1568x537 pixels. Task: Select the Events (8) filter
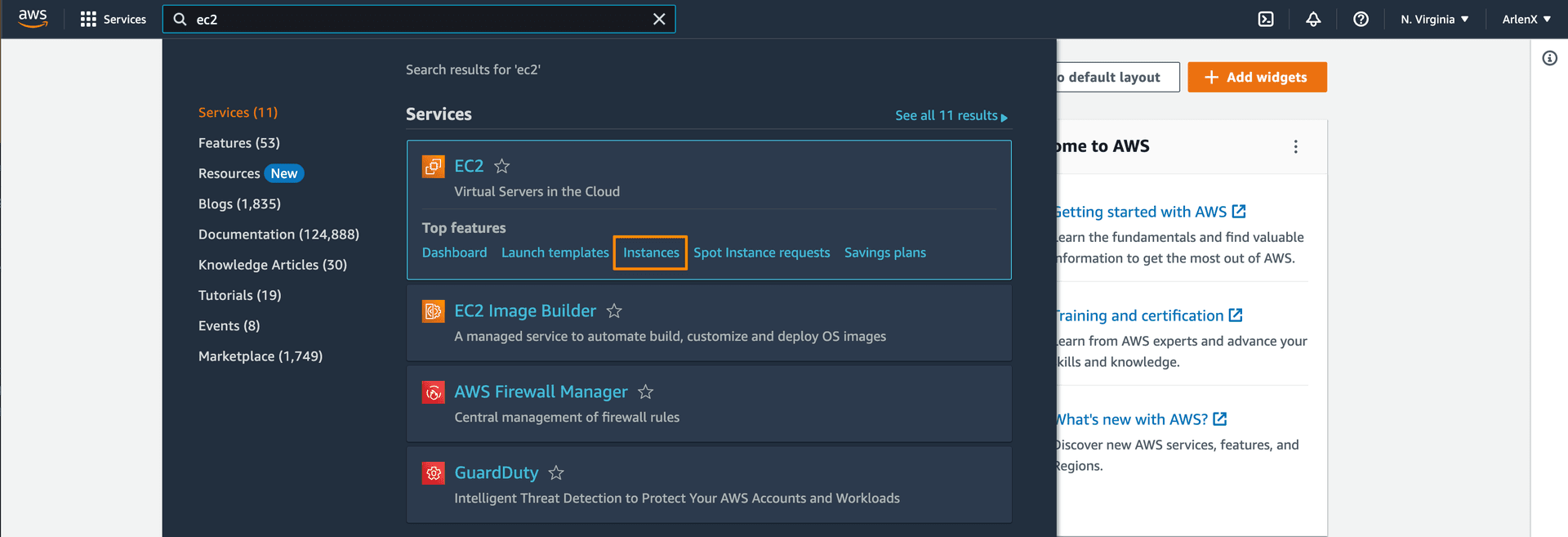[229, 325]
